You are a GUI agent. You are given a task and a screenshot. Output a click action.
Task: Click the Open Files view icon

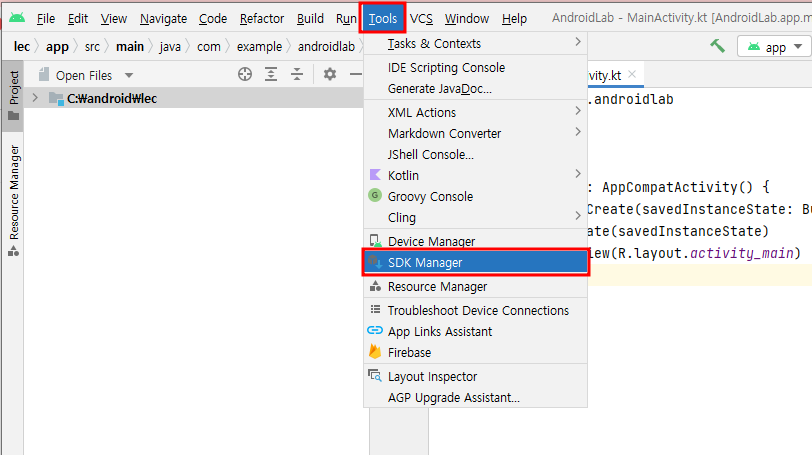pyautogui.click(x=44, y=75)
